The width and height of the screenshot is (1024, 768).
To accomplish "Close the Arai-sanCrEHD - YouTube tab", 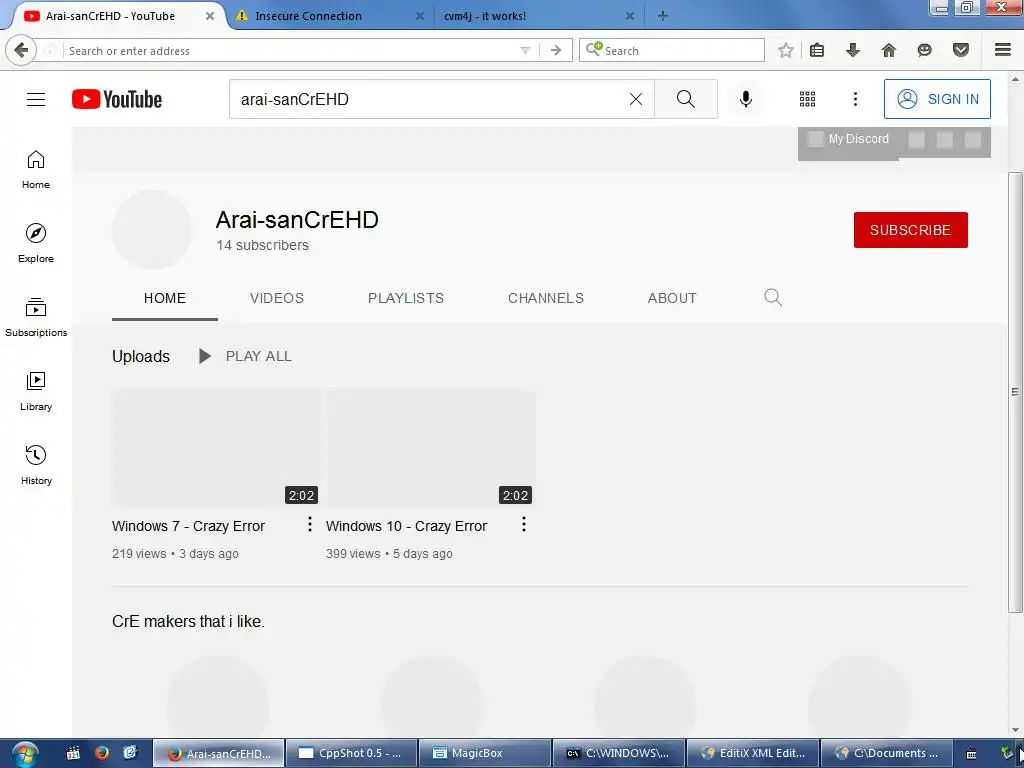I will point(210,16).
